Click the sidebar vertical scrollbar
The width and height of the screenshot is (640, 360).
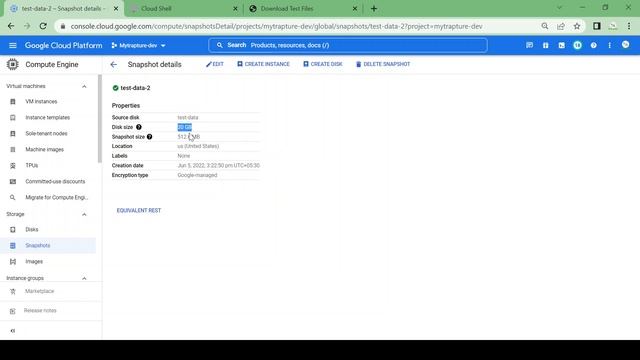pos(100,119)
